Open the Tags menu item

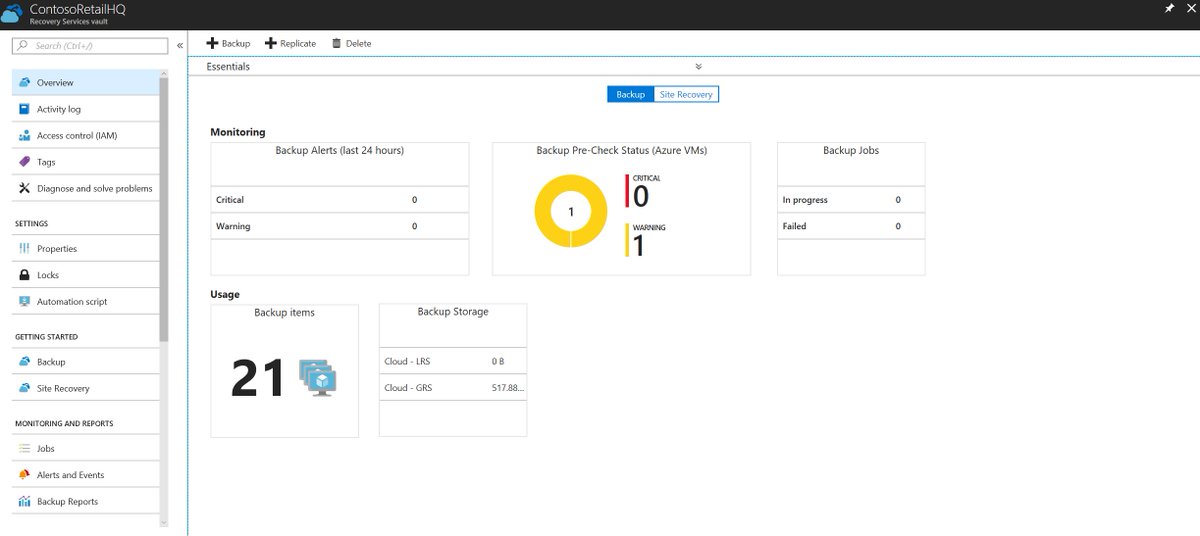[85, 162]
